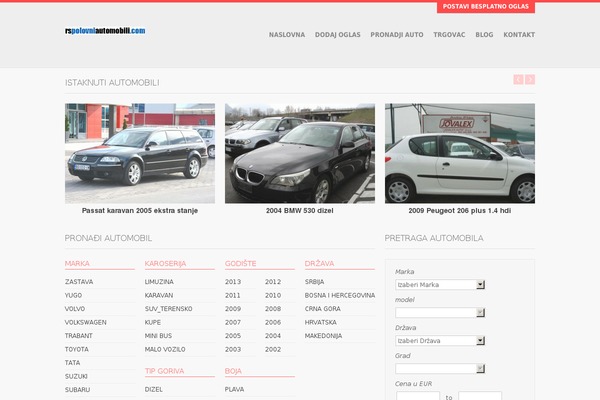Click the next carousel arrow

click(530, 80)
